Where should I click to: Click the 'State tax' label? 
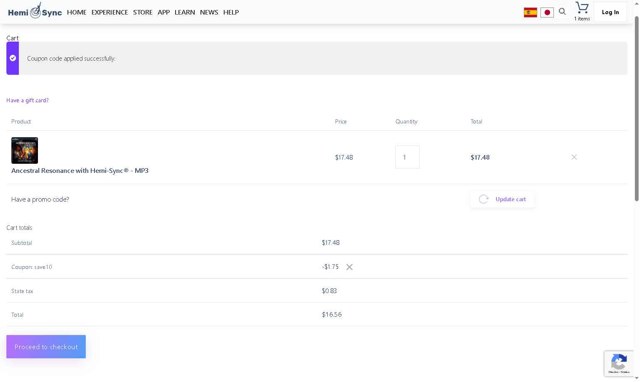22,291
